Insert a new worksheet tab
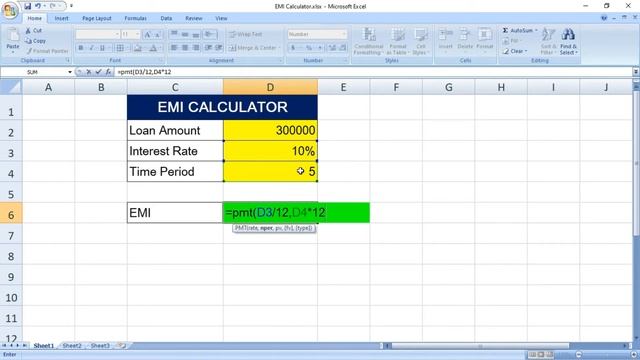Image resolution: width=640 pixels, height=360 pixels. point(121,346)
